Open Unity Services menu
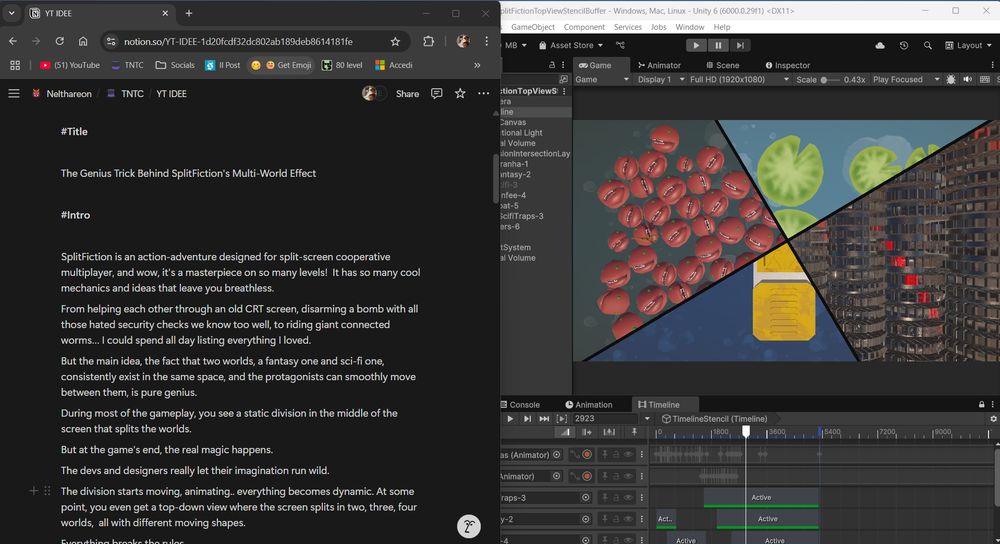This screenshot has height=544, width=1000. coord(628,27)
